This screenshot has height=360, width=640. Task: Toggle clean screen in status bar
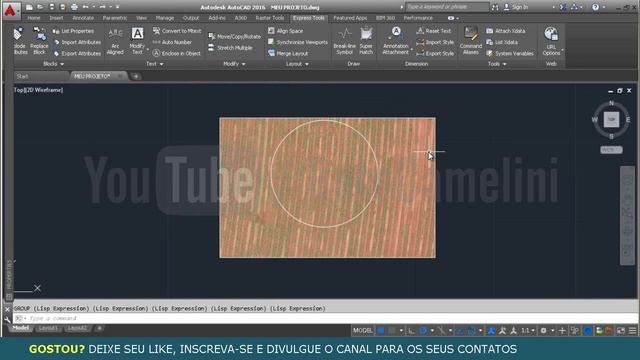pos(621,331)
